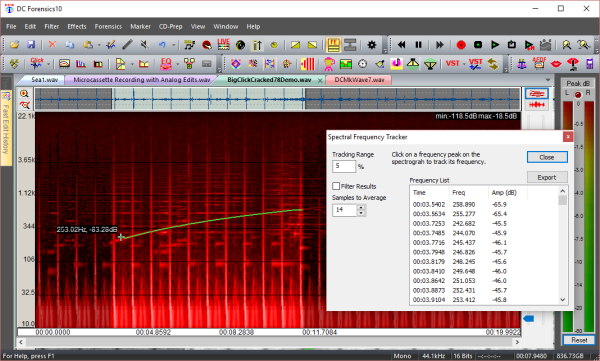Viewport: 600px width, 361px height.
Task: Click the undo arrow icon
Action: coord(162,45)
